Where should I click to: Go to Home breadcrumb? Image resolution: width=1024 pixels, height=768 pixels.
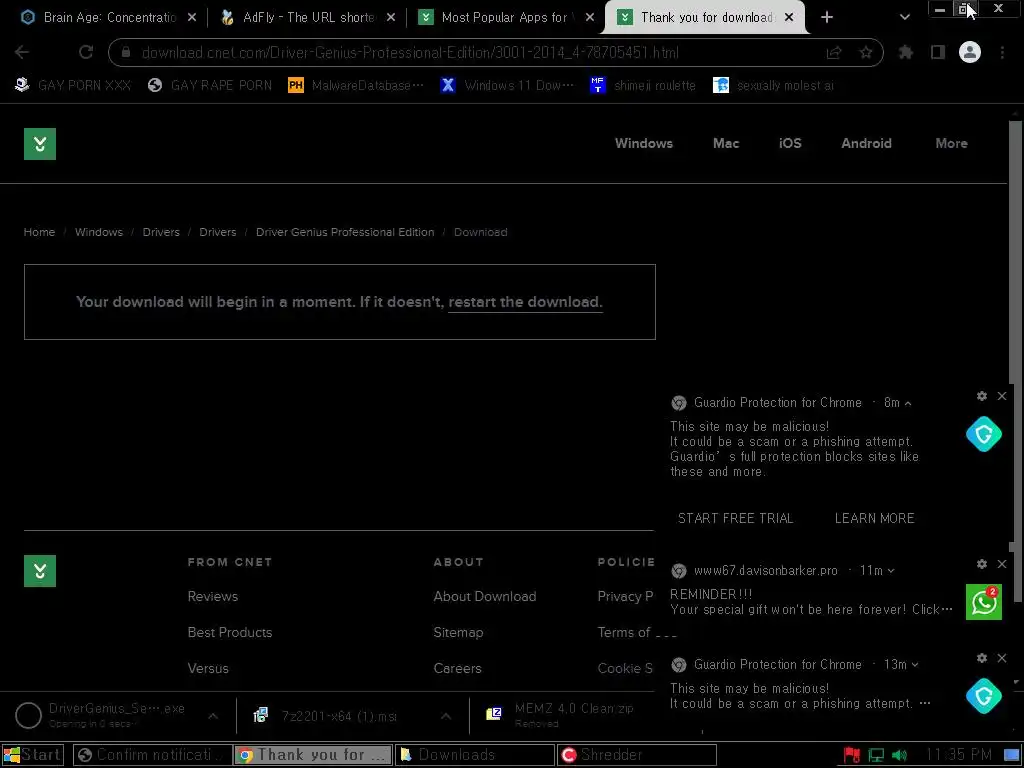coord(39,232)
